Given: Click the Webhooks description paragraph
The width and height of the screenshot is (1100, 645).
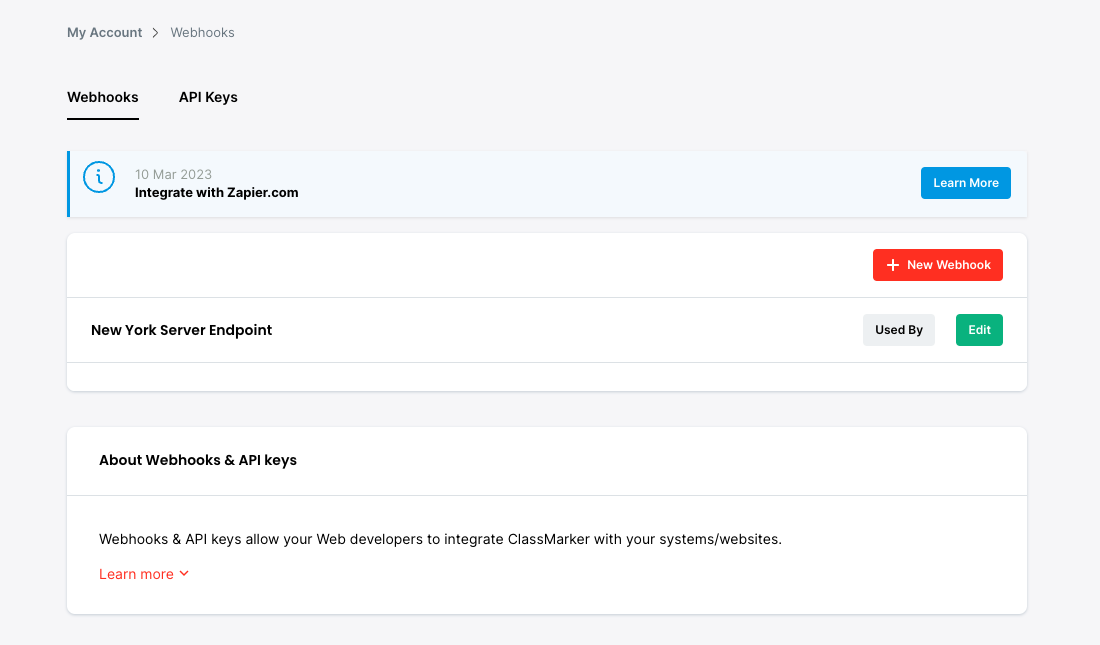Looking at the screenshot, I should pos(440,539).
